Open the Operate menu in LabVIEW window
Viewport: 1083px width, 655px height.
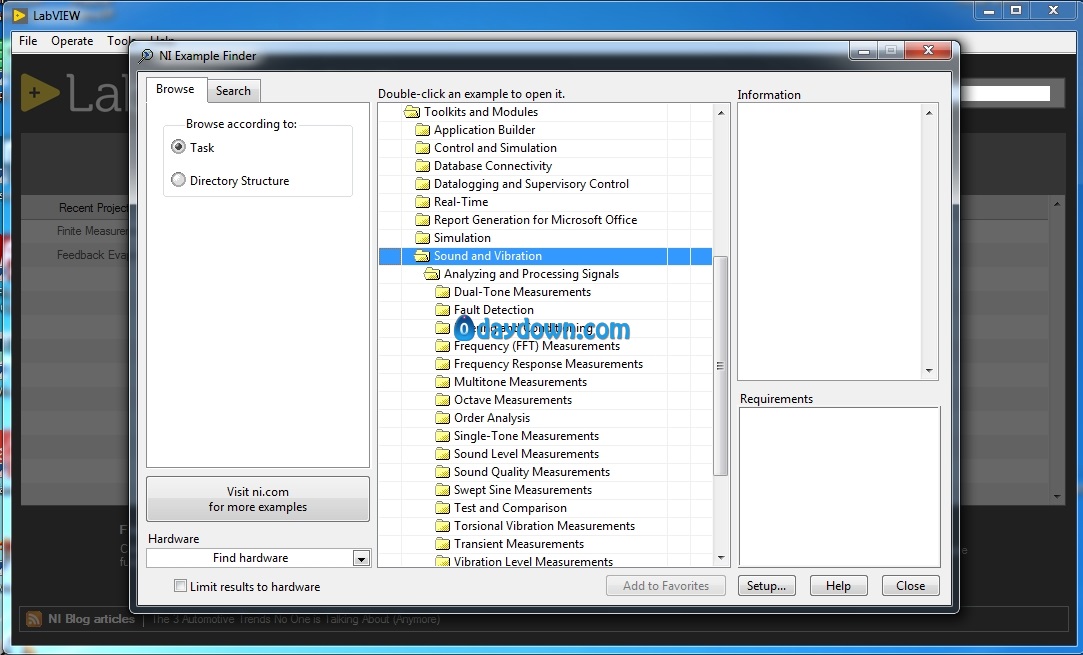[x=72, y=41]
